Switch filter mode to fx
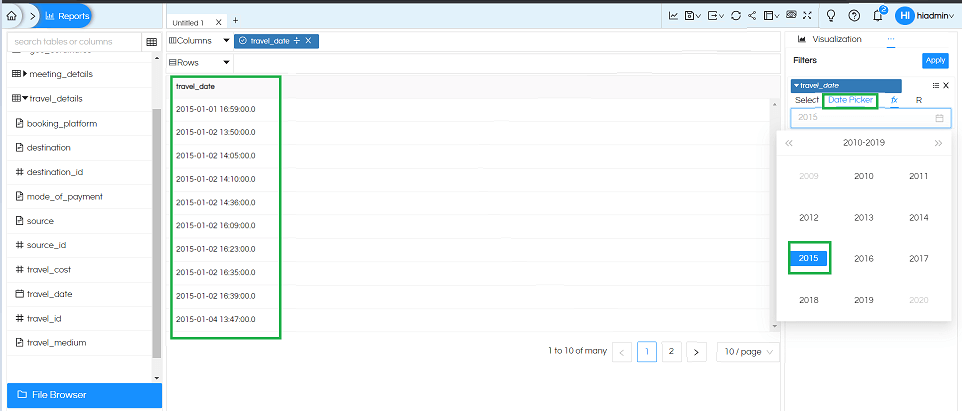This screenshot has width=962, height=411. point(895,100)
